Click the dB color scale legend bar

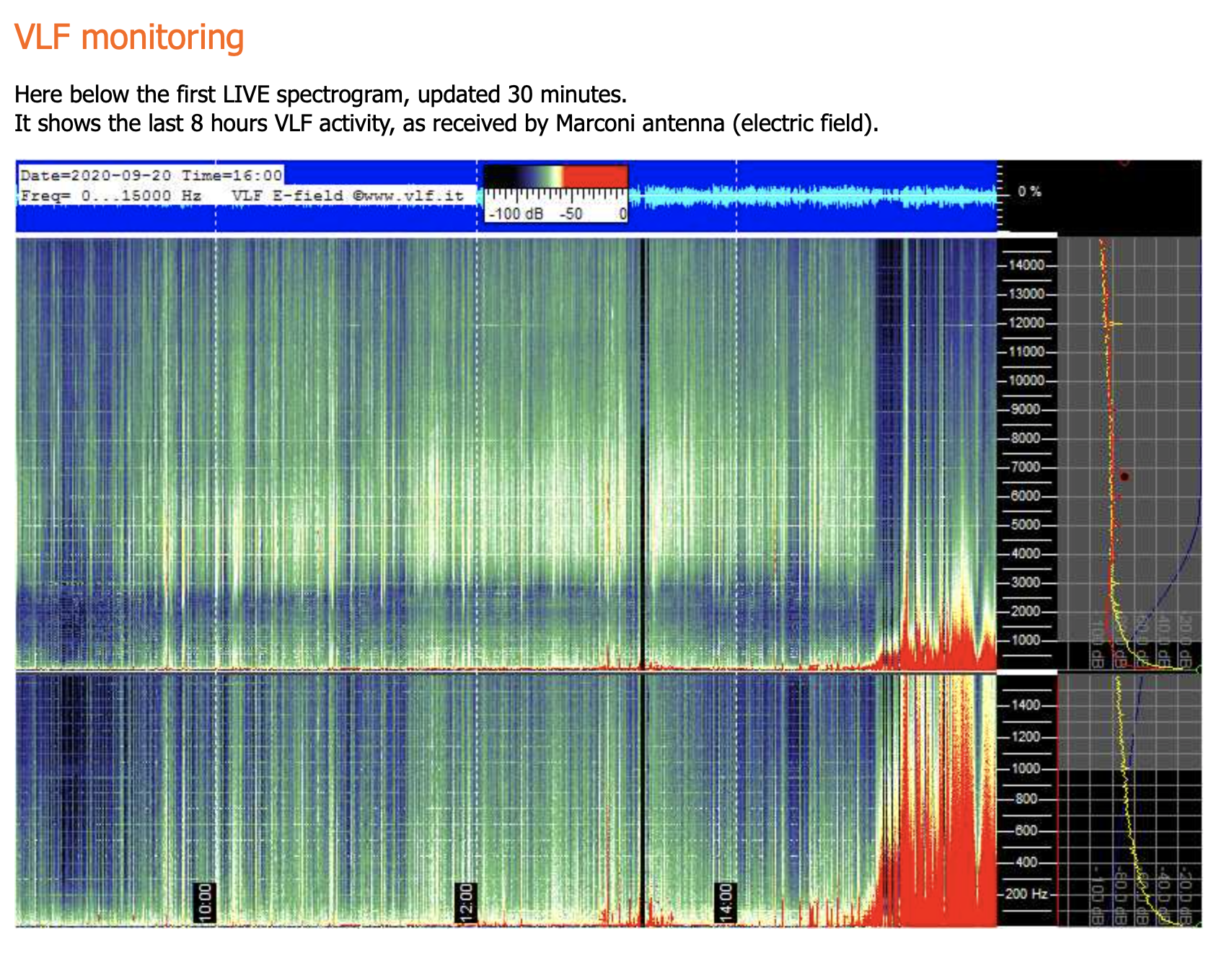(555, 176)
